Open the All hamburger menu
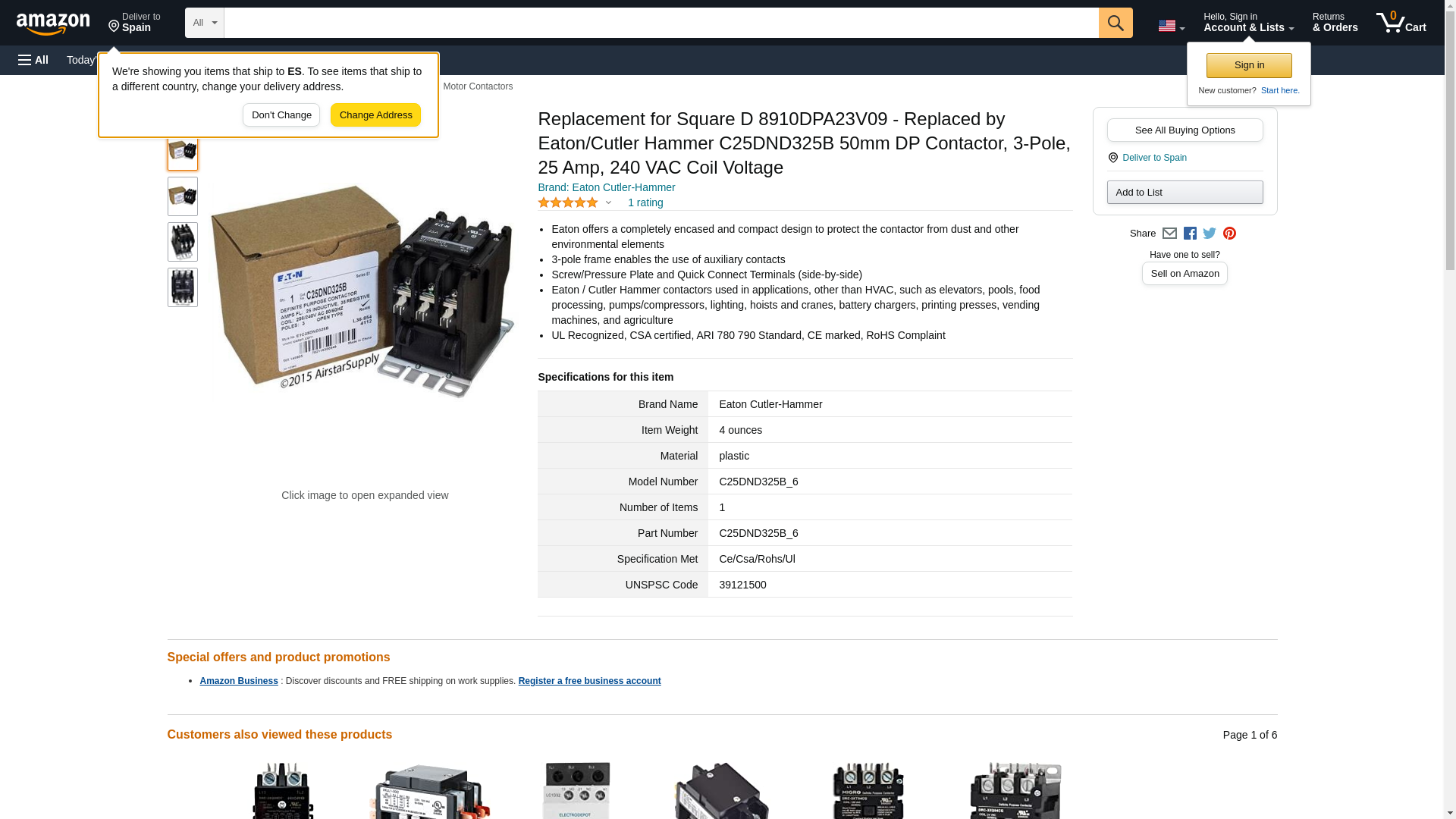Viewport: 1456px width, 819px height. click(x=33, y=60)
